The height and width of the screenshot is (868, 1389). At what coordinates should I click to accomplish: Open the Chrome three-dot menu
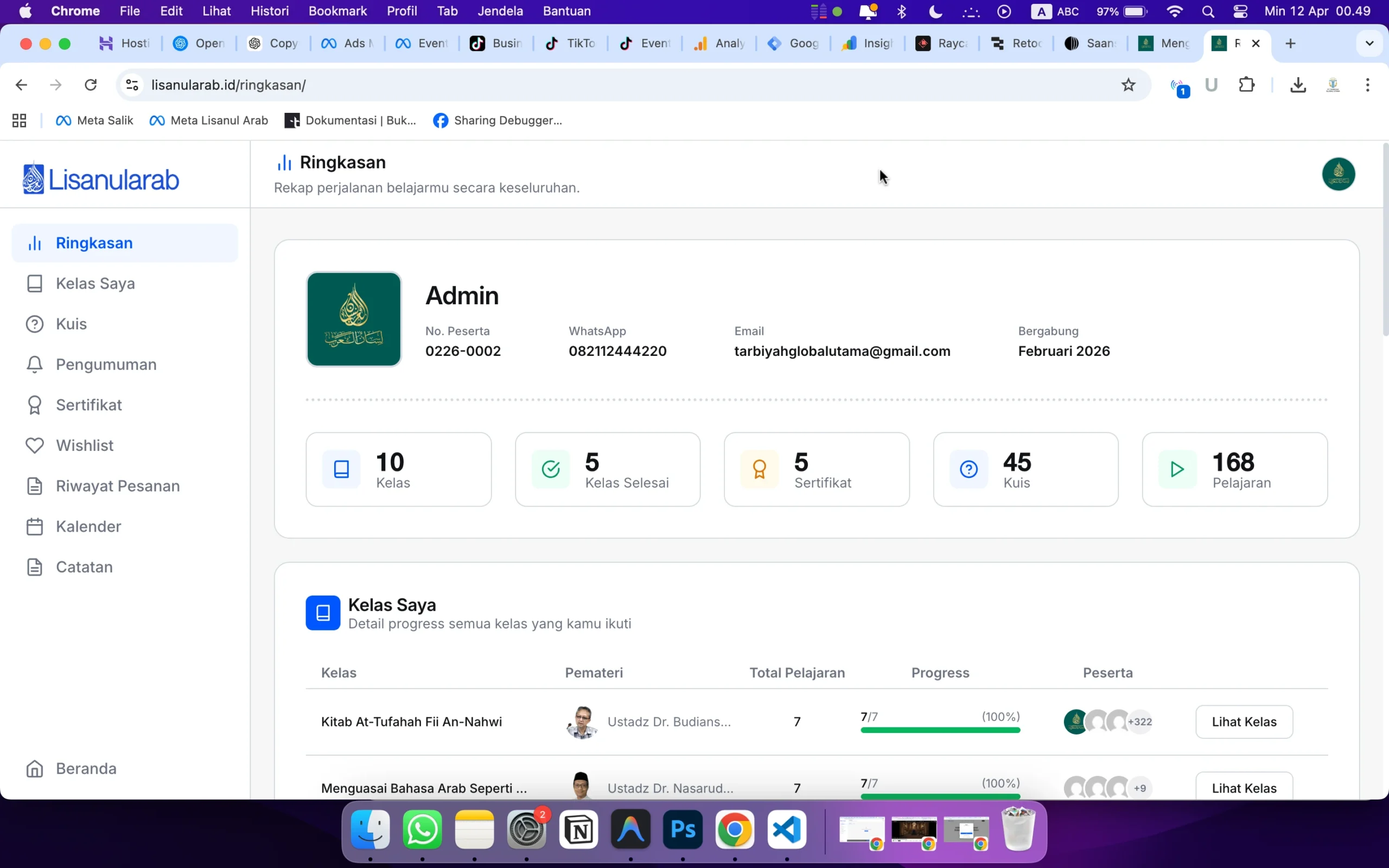(1367, 85)
